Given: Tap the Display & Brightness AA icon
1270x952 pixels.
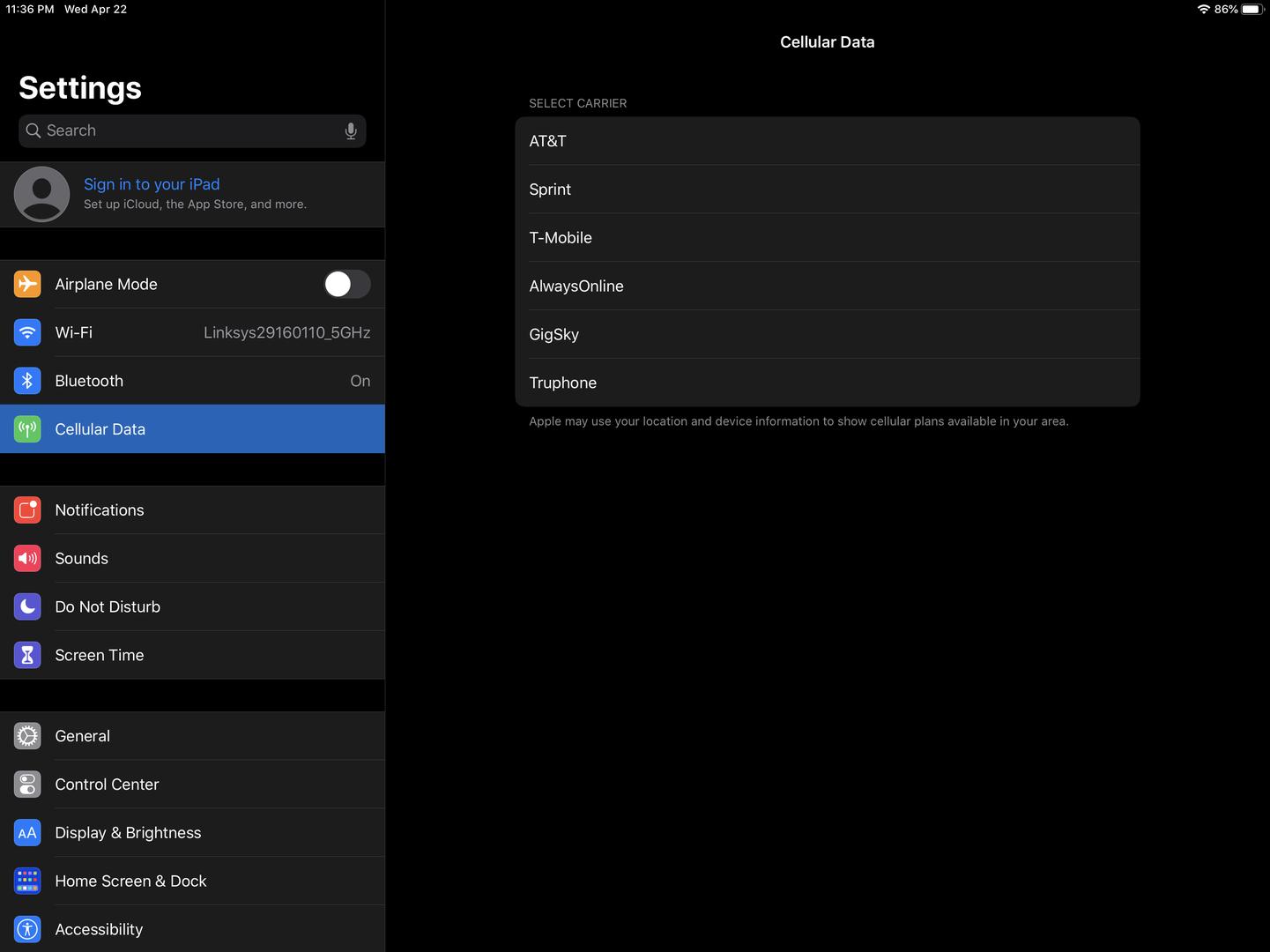Looking at the screenshot, I should coord(27,833).
